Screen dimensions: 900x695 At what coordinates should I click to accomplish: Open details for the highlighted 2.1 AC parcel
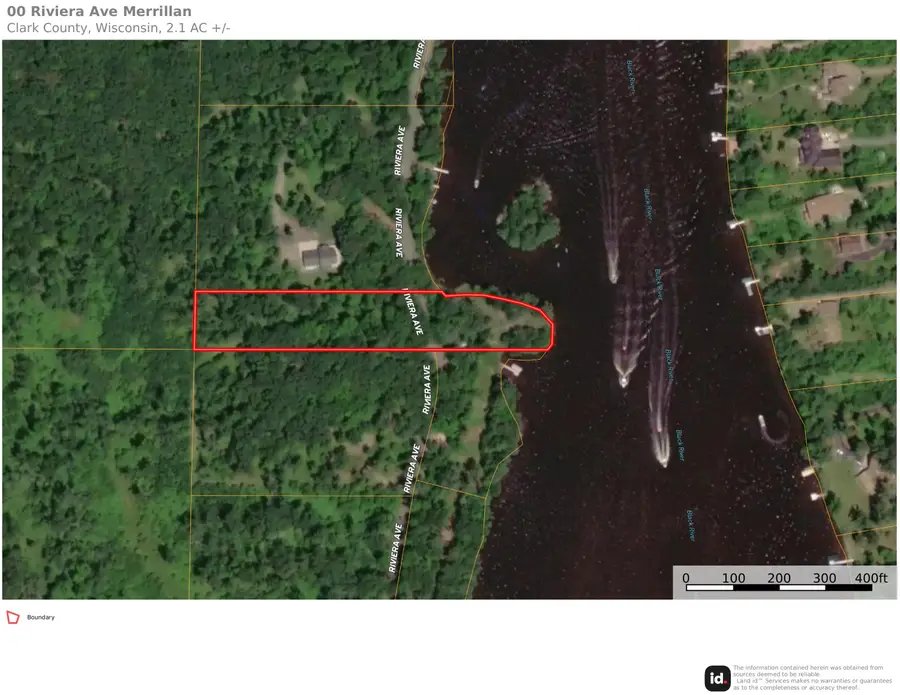370,320
